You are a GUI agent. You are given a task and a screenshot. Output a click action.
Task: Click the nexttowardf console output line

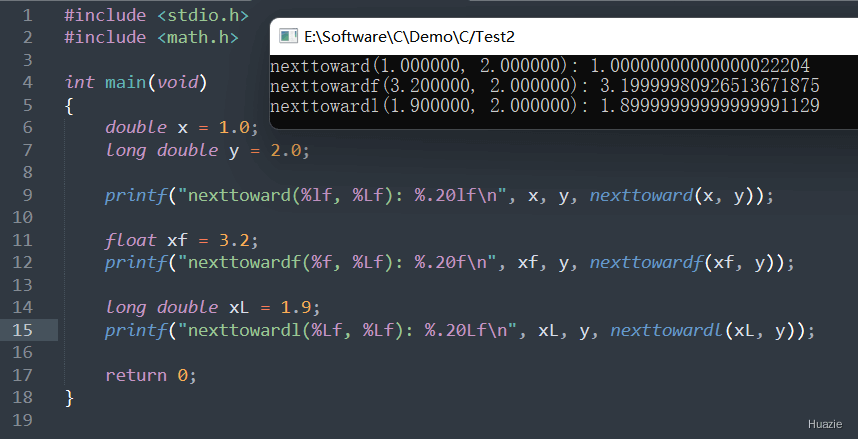pos(545,85)
